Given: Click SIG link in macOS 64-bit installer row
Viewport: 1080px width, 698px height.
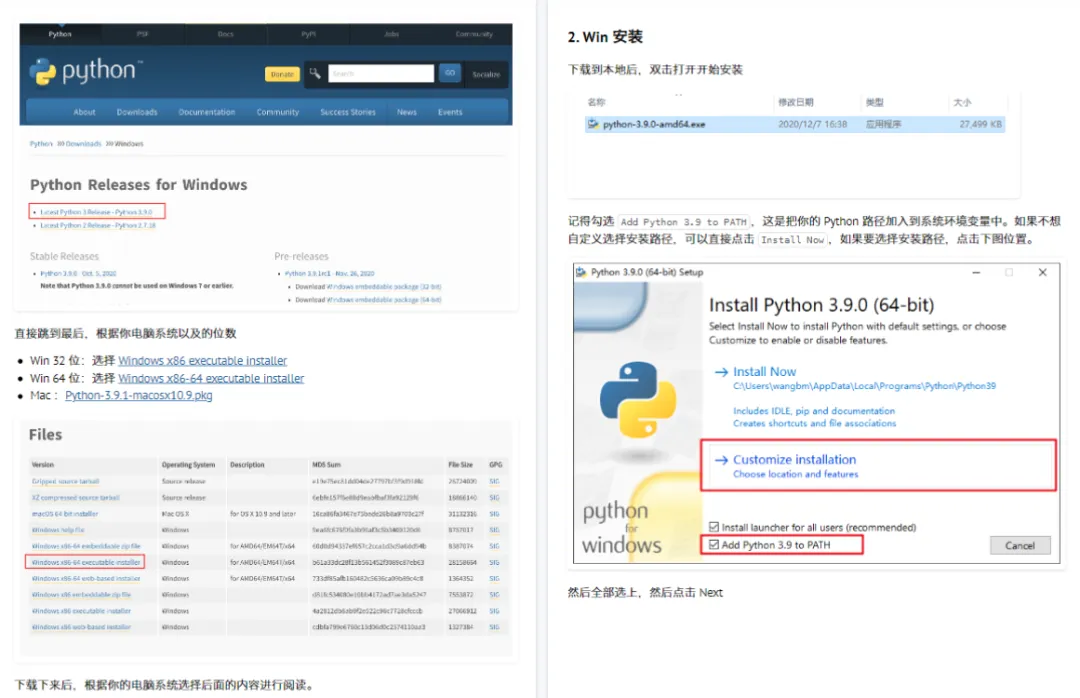Looking at the screenshot, I should click(x=494, y=514).
